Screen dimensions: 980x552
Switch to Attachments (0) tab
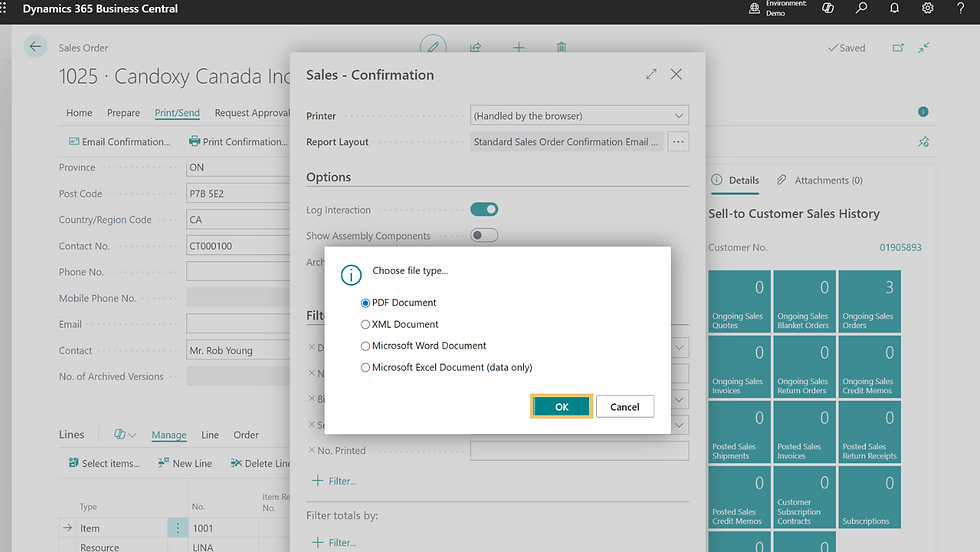[x=819, y=180]
